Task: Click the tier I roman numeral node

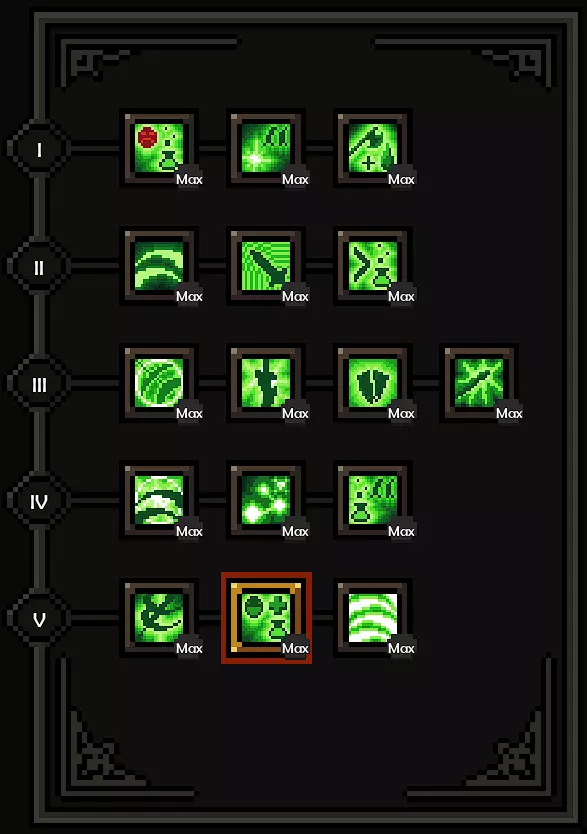Action: (39, 149)
